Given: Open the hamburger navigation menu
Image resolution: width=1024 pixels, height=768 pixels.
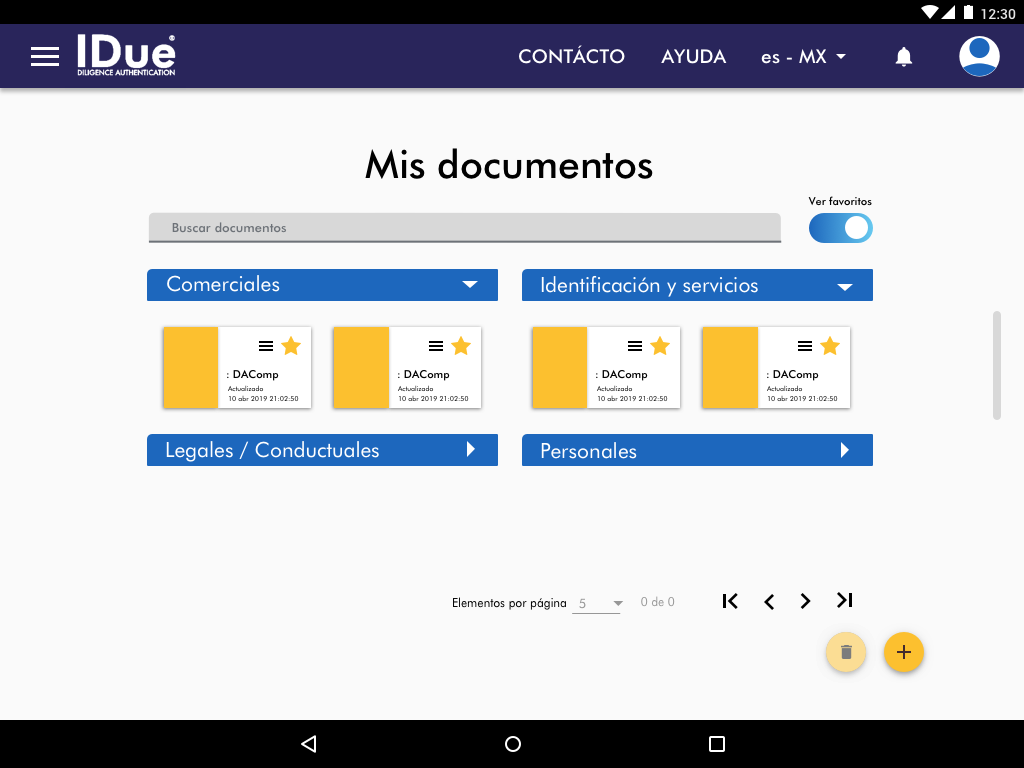Looking at the screenshot, I should [45, 56].
